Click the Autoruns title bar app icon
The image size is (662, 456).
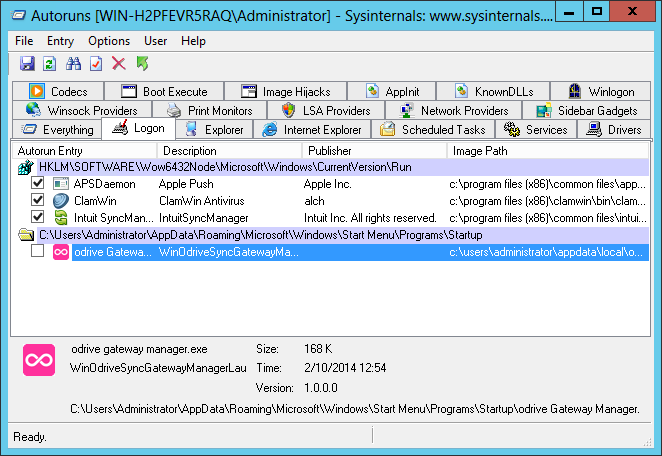pyautogui.click(x=18, y=16)
